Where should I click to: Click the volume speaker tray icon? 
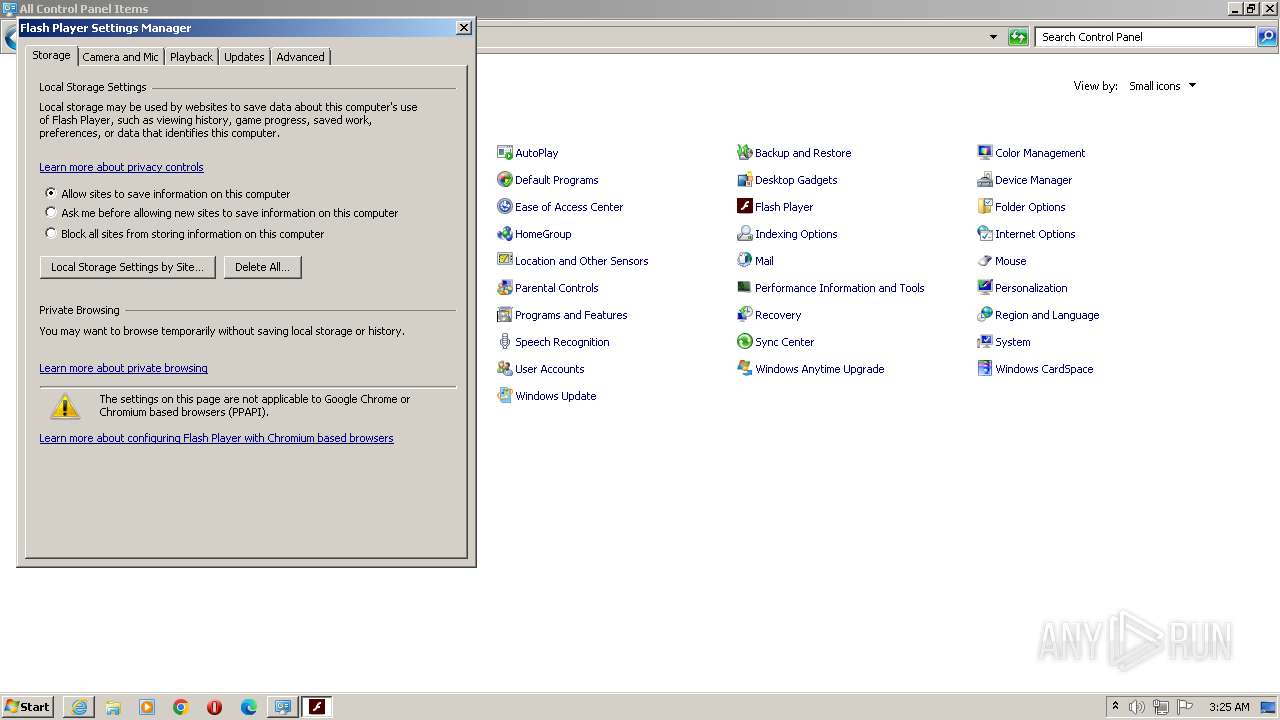click(x=1137, y=707)
